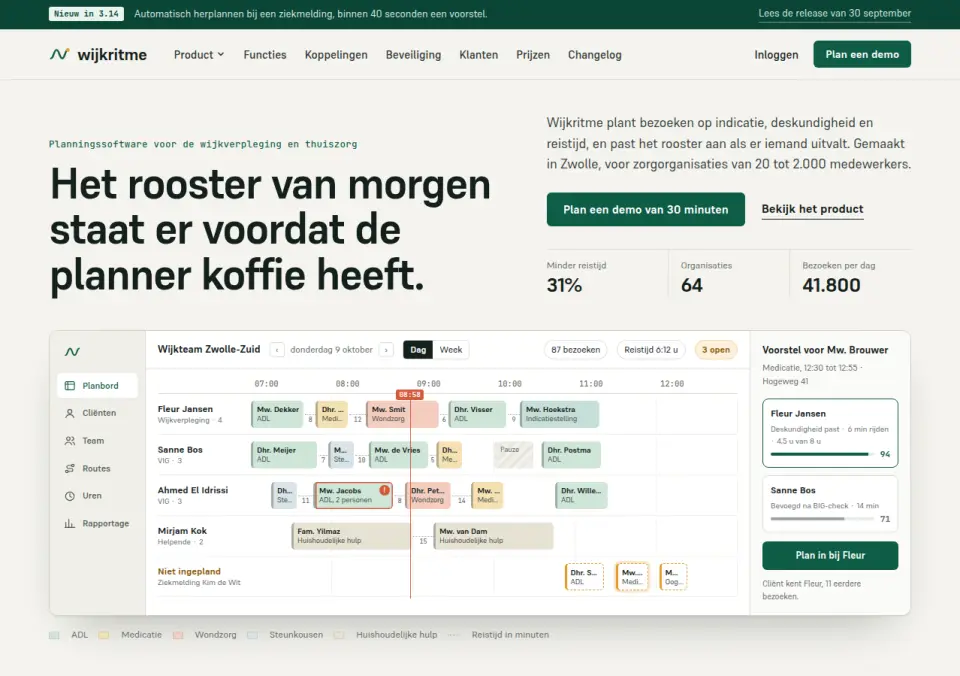This screenshot has width=960, height=676.
Task: Click the Cliënten person icon
Action: click(x=70, y=413)
